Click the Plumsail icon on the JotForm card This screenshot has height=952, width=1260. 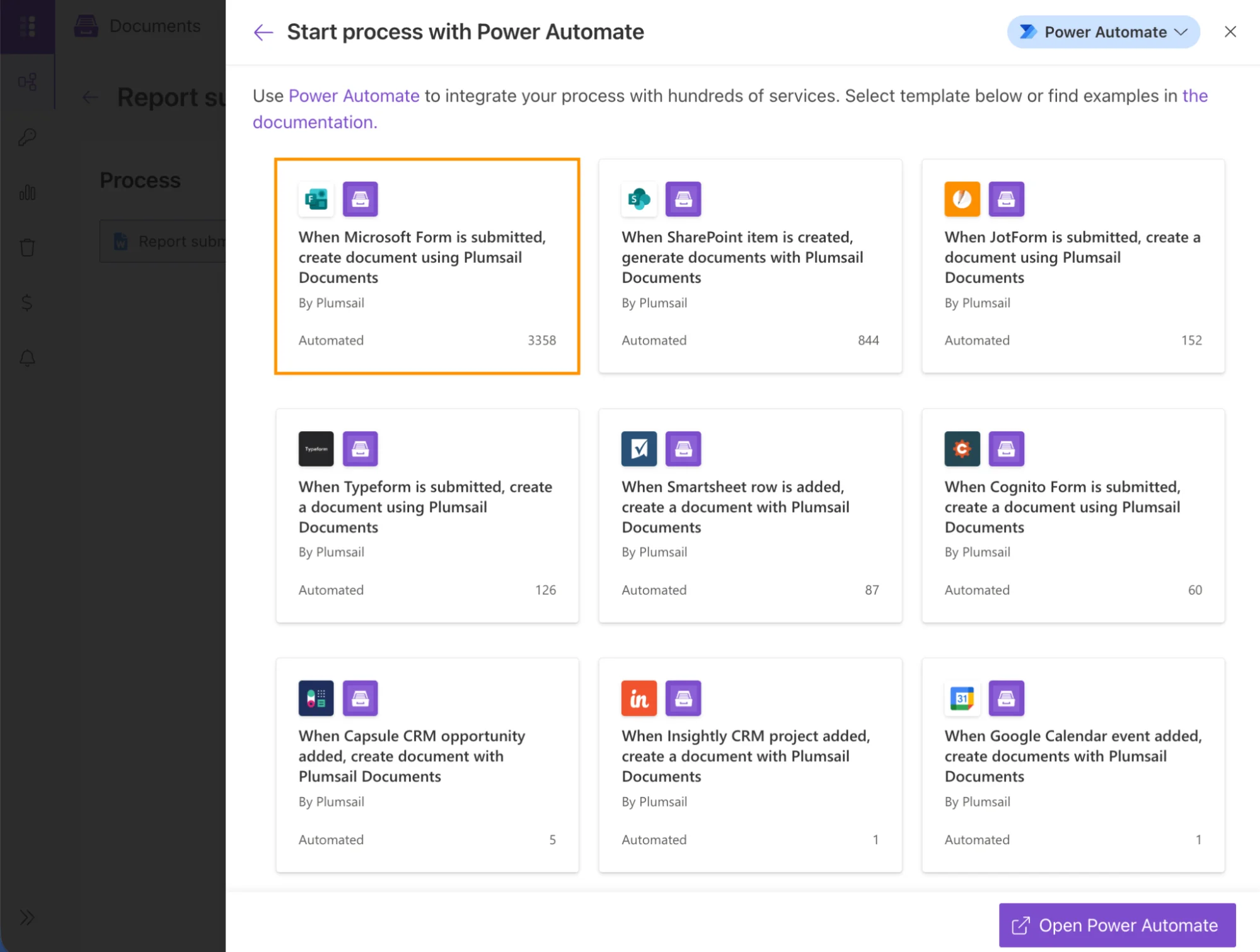1006,199
